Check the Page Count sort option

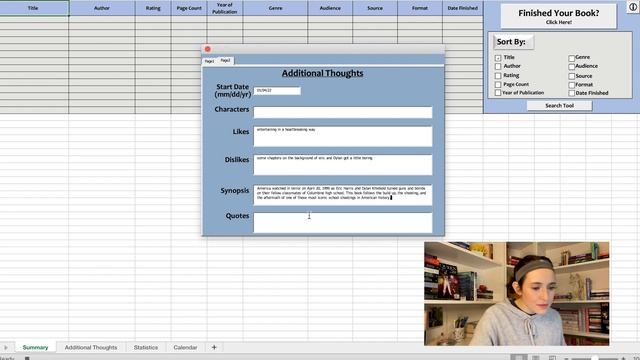point(498,84)
